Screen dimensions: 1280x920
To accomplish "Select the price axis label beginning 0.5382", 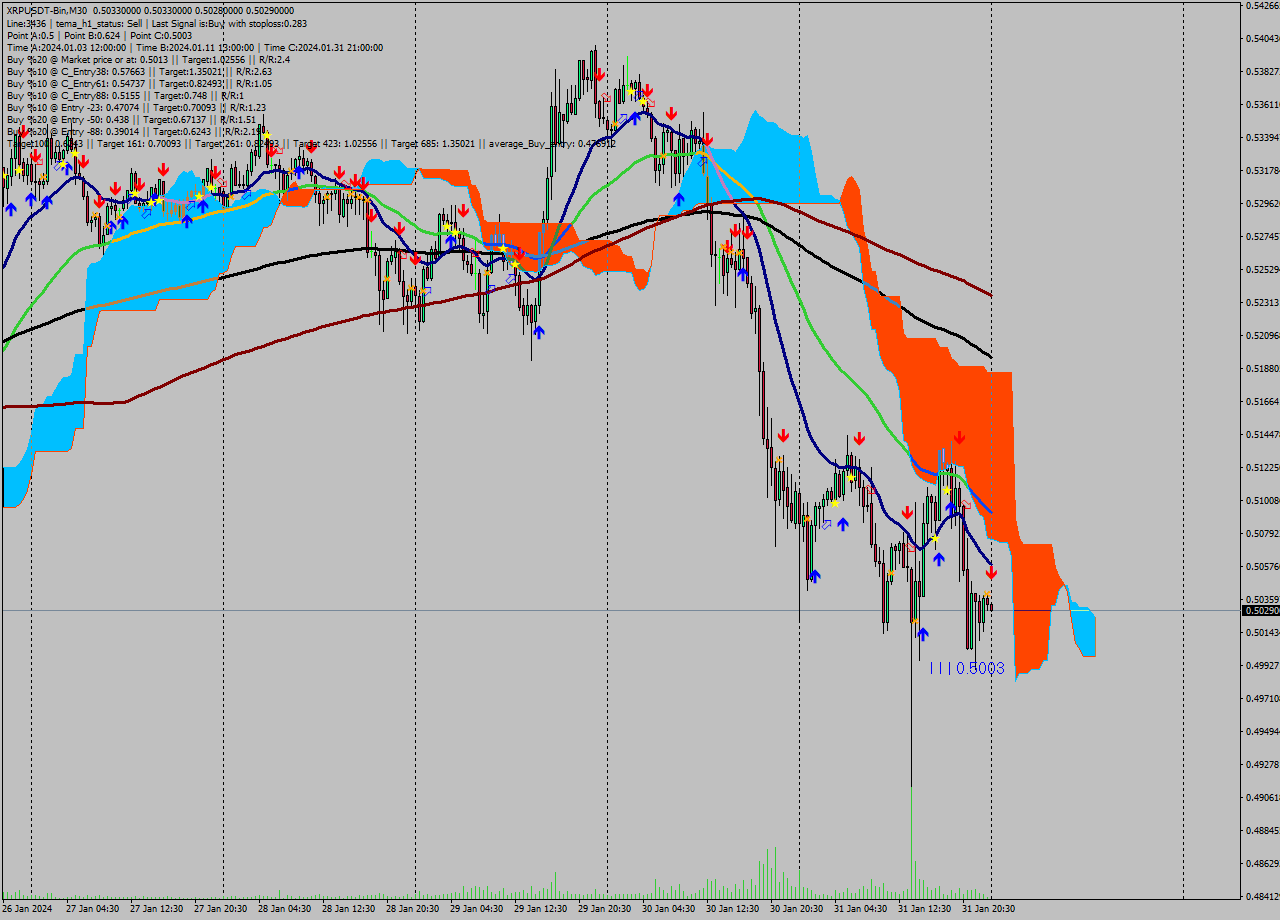I will point(1263,71).
